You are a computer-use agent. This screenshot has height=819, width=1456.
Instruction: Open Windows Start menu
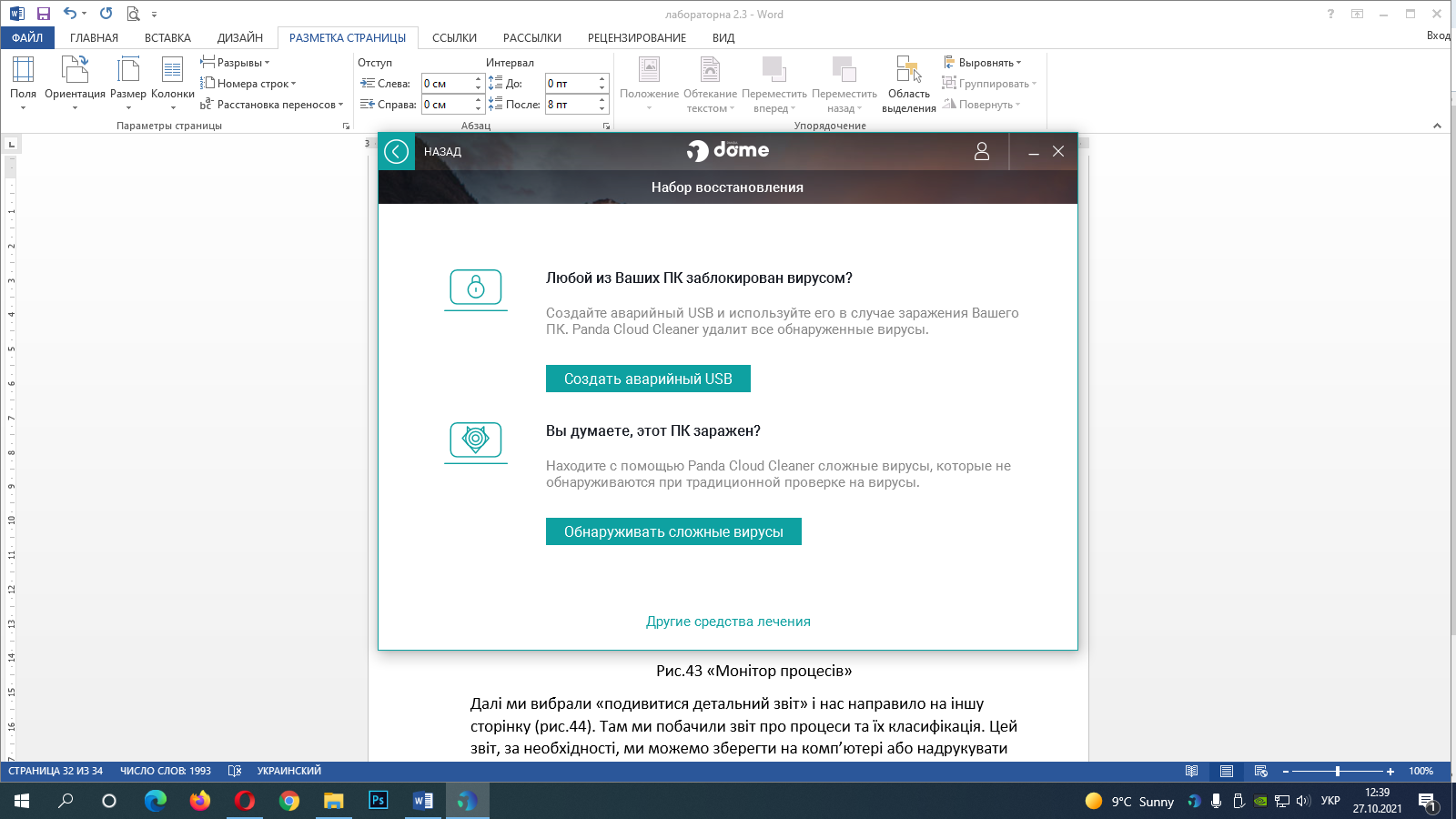(x=22, y=801)
